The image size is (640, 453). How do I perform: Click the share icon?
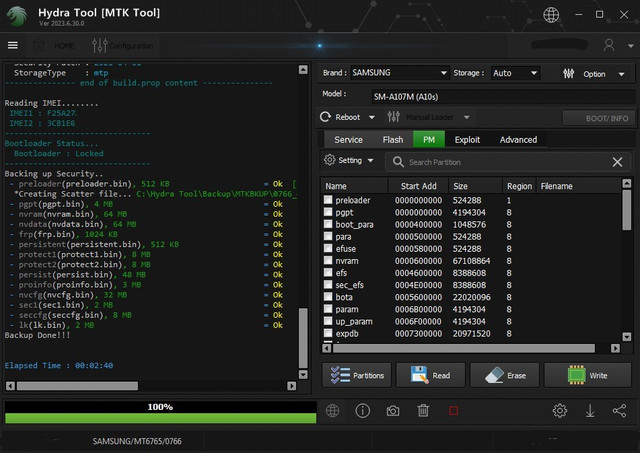click(619, 411)
